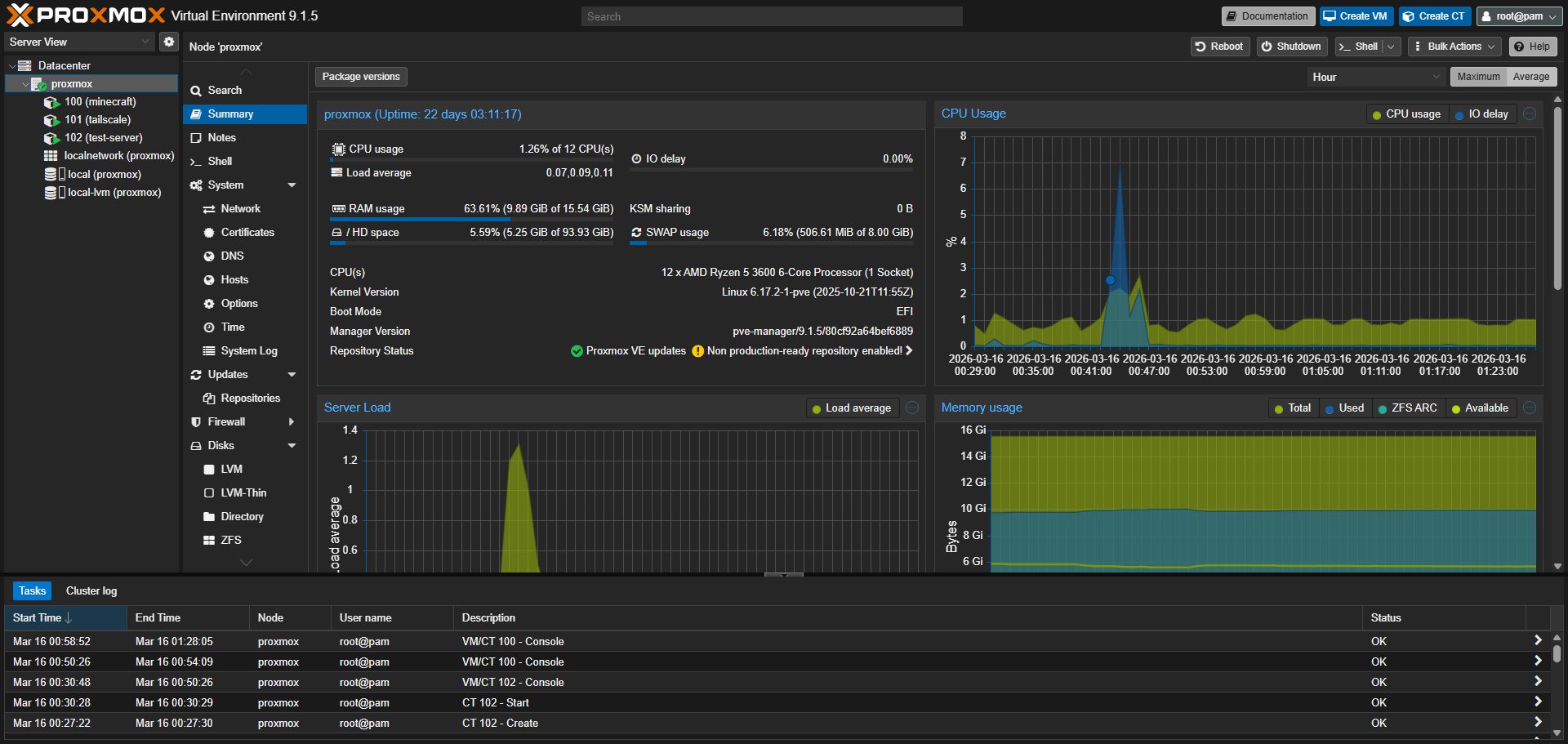Open the Certificates section icon

(x=209, y=233)
